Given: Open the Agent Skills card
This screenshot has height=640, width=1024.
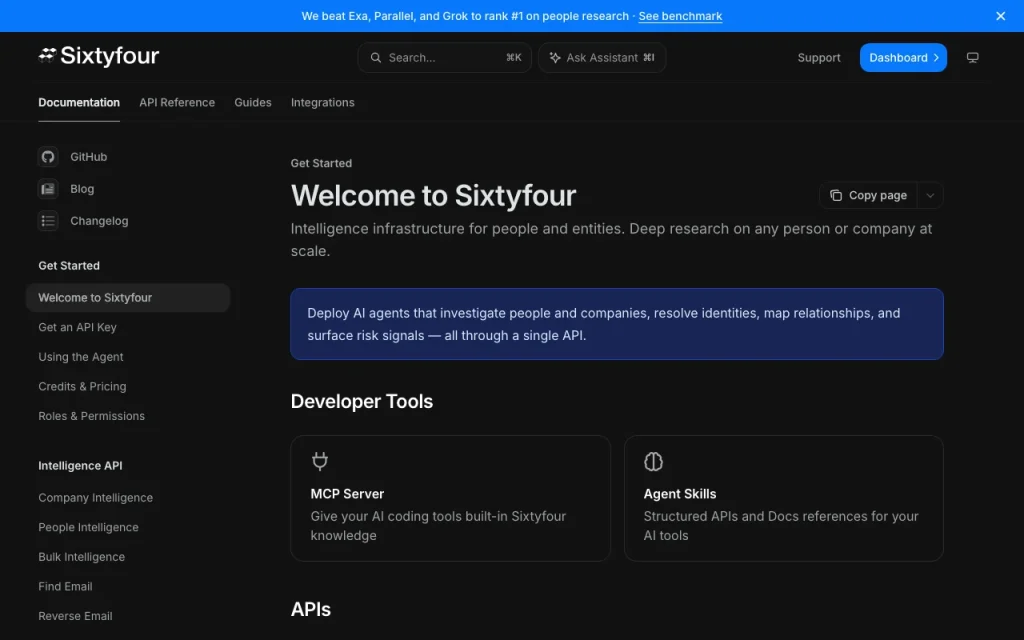Looking at the screenshot, I should [x=784, y=498].
